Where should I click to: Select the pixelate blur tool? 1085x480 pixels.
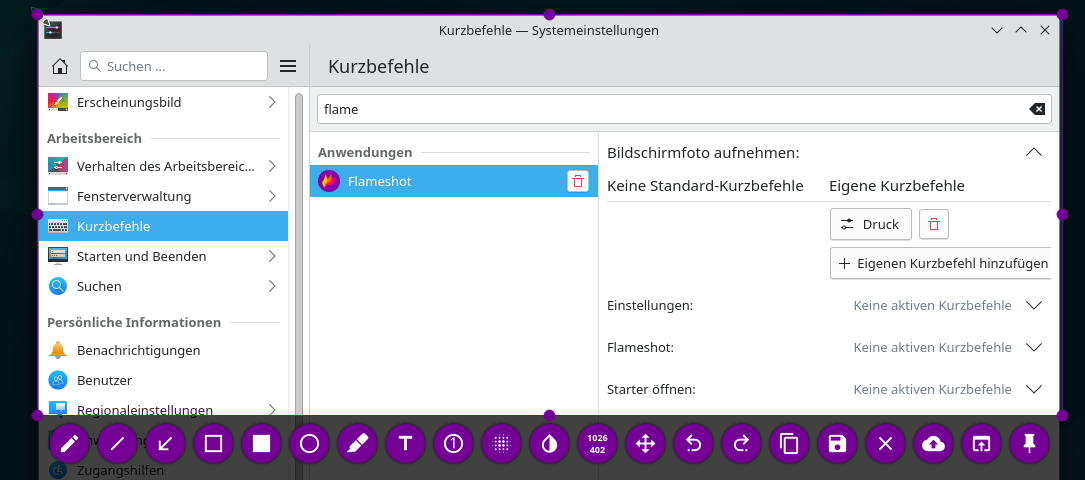[501, 443]
